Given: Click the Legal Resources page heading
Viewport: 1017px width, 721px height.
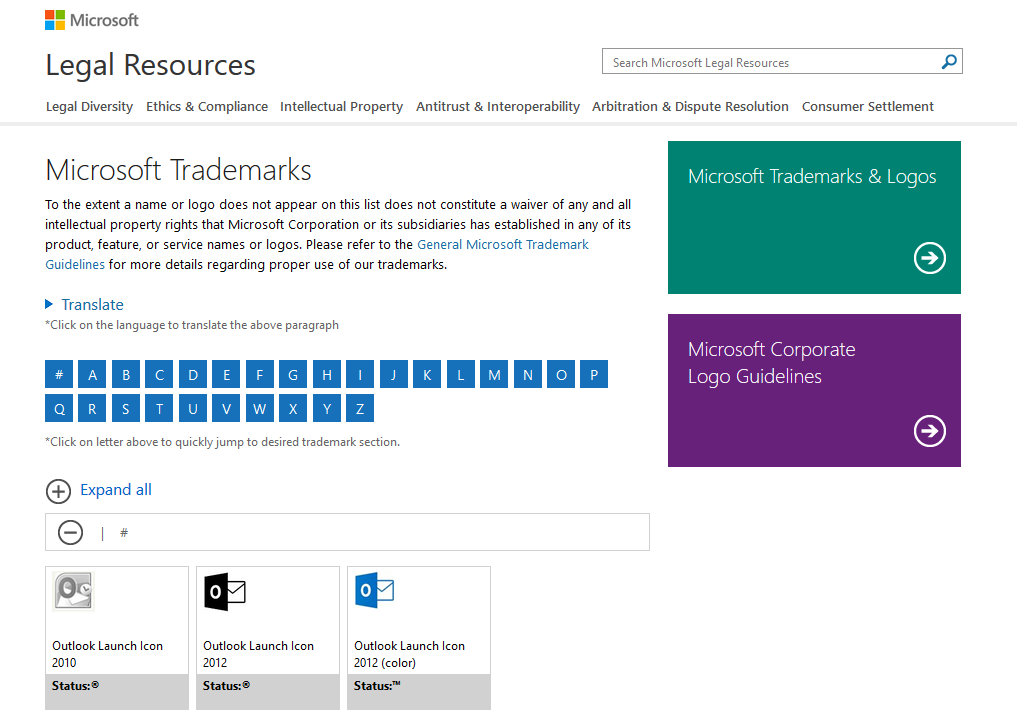Looking at the screenshot, I should (x=150, y=65).
